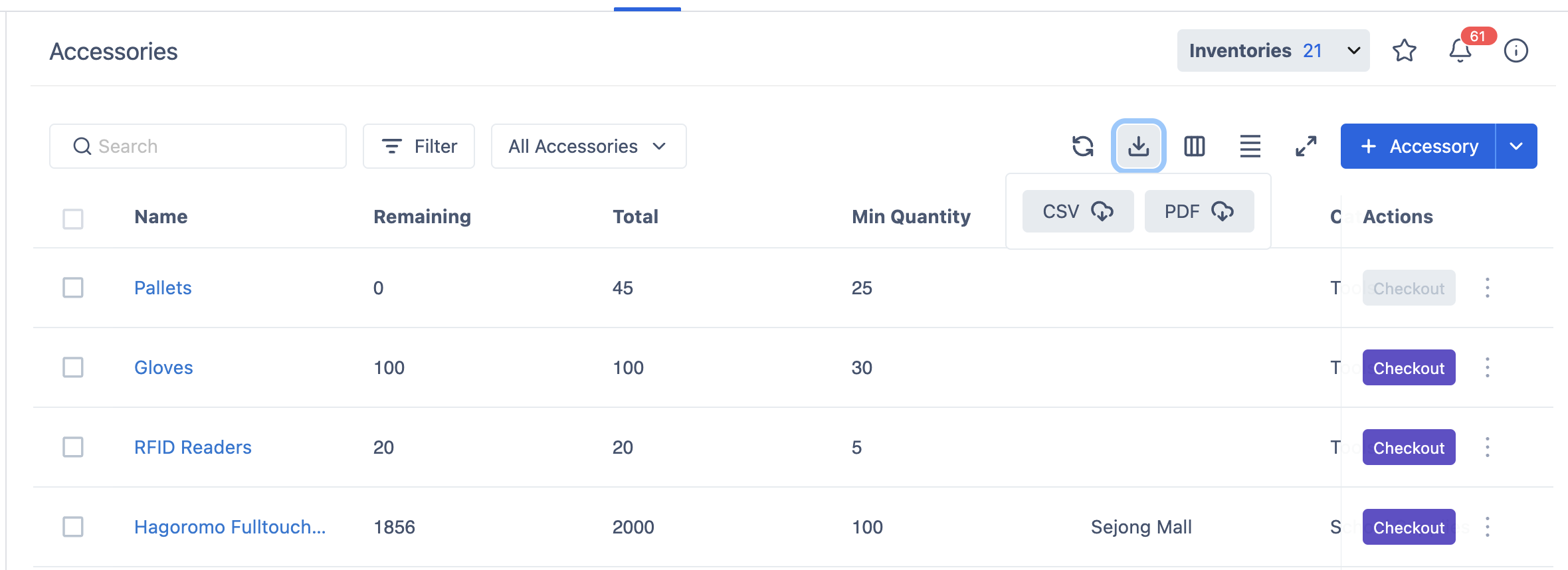
Task: Open notifications bell with 61 badge
Action: 1460,50
